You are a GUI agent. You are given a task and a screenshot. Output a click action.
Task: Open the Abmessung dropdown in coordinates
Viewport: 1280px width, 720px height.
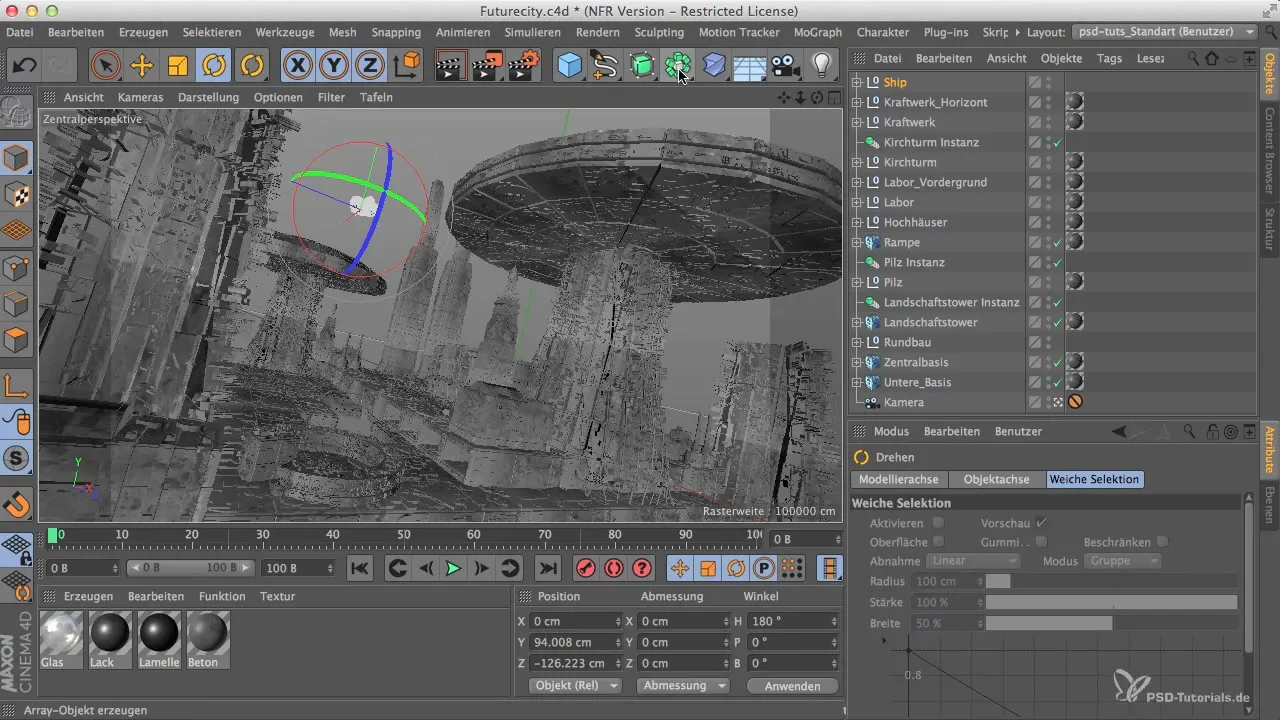(x=682, y=686)
